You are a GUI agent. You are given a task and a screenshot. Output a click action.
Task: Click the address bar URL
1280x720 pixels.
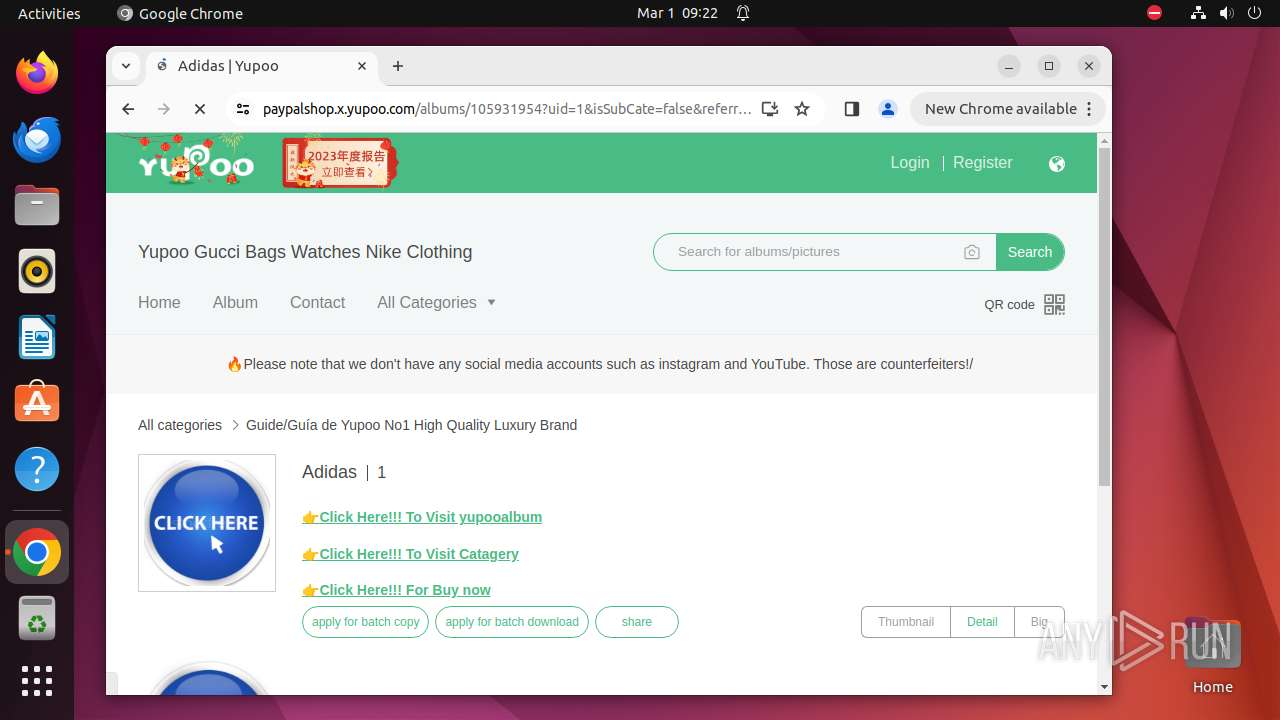(507, 109)
